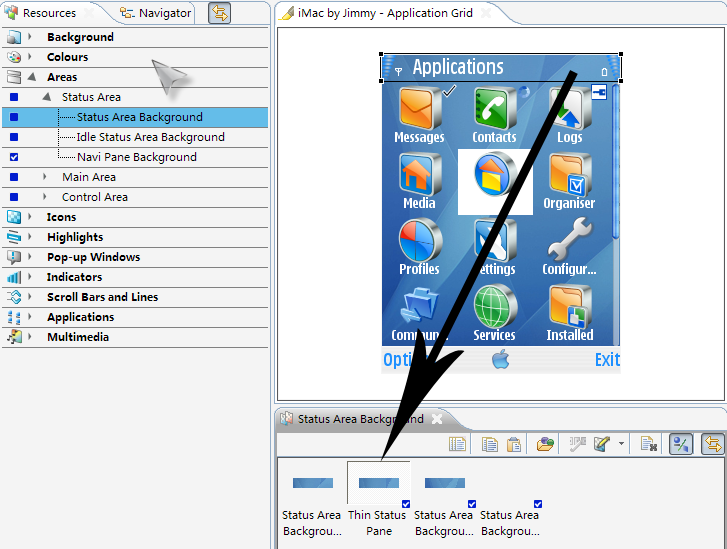Screen dimensions: 727x549
Task: Expand the Main Area arrow
Action: coord(45,177)
